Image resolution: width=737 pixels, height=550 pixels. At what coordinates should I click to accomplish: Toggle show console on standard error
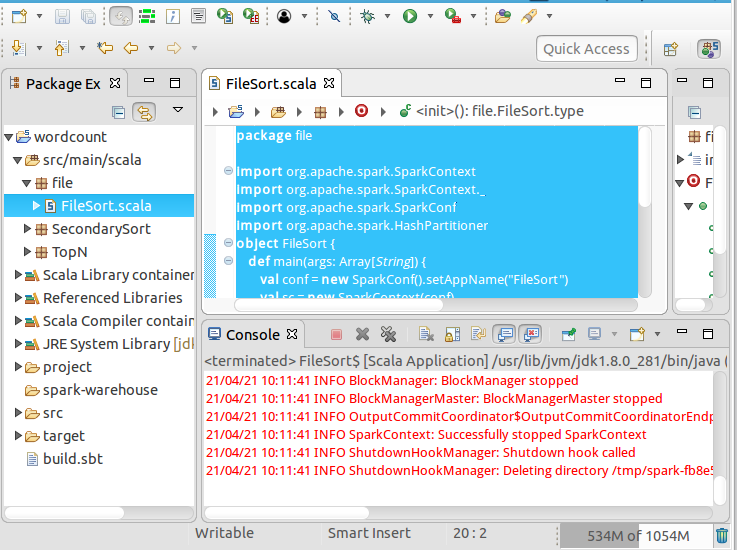tap(530, 335)
